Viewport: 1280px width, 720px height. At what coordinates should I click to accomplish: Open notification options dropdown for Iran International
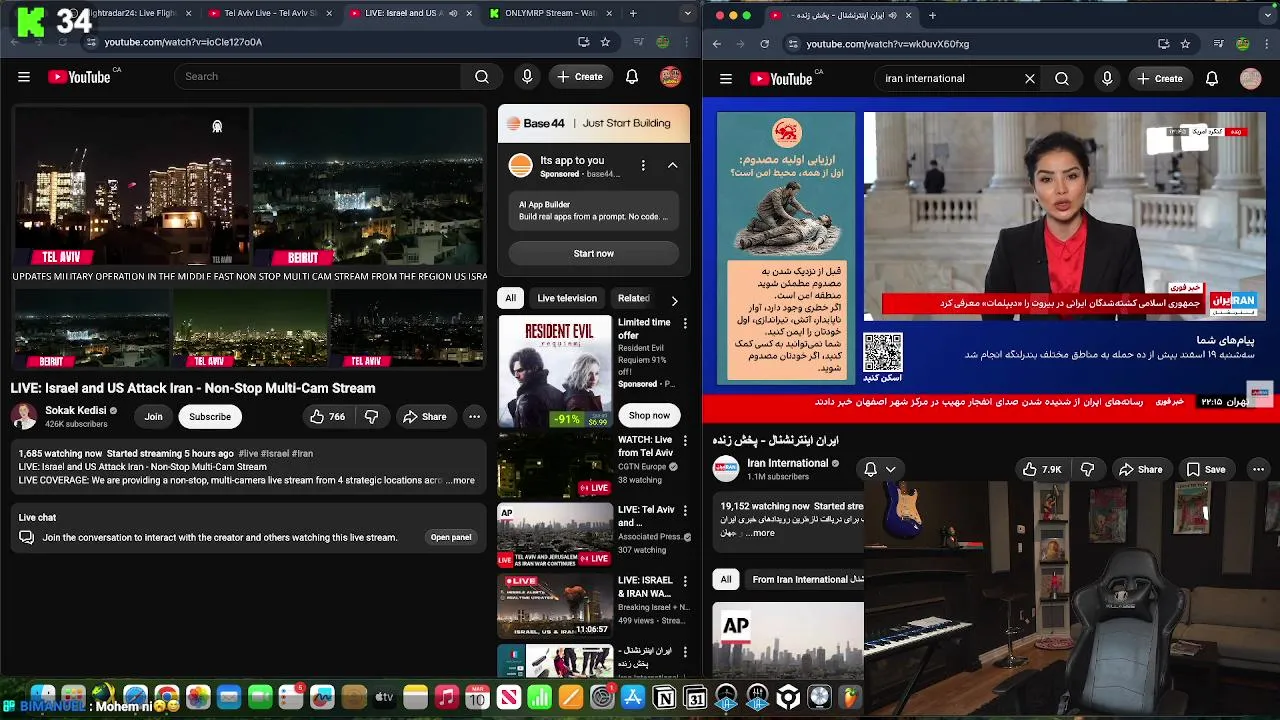click(879, 469)
